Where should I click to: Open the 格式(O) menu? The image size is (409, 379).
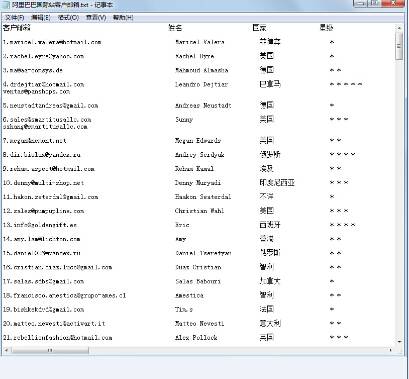(68, 17)
